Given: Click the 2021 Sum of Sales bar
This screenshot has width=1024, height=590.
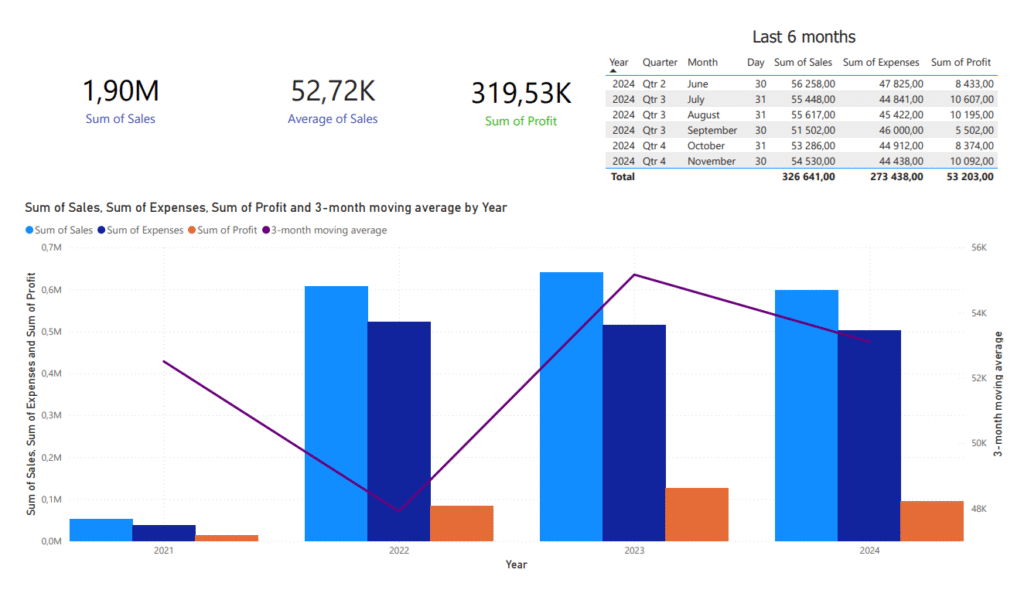Looking at the screenshot, I should coord(101,530).
